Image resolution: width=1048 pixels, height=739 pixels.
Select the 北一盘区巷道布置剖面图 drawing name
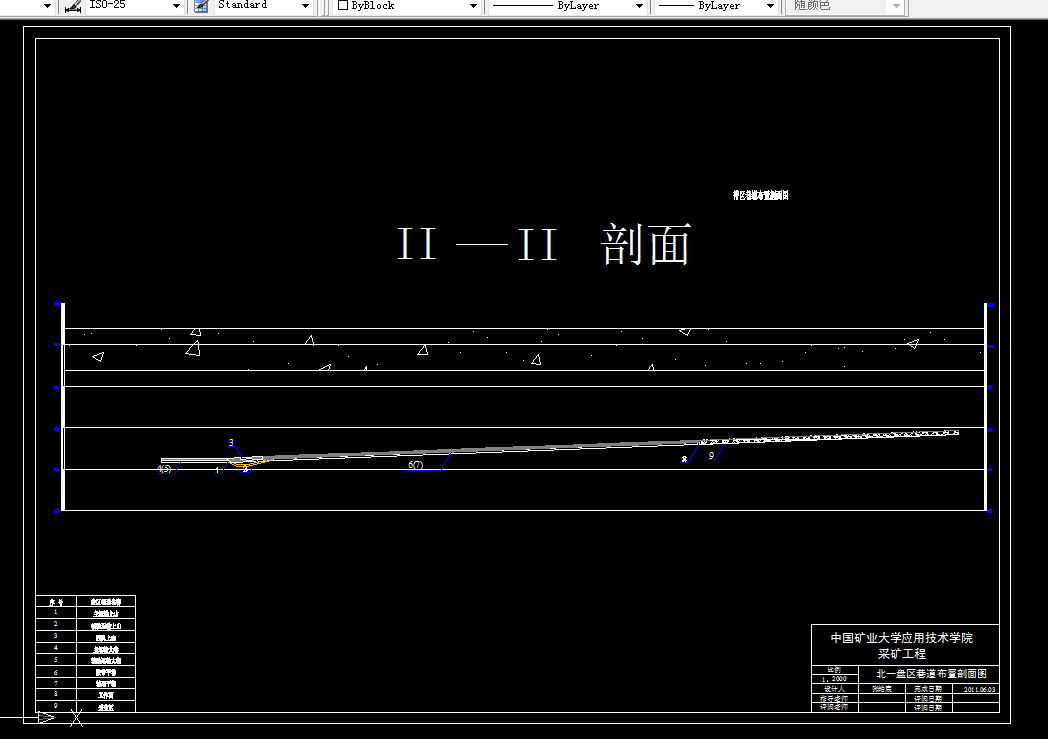click(x=931, y=674)
